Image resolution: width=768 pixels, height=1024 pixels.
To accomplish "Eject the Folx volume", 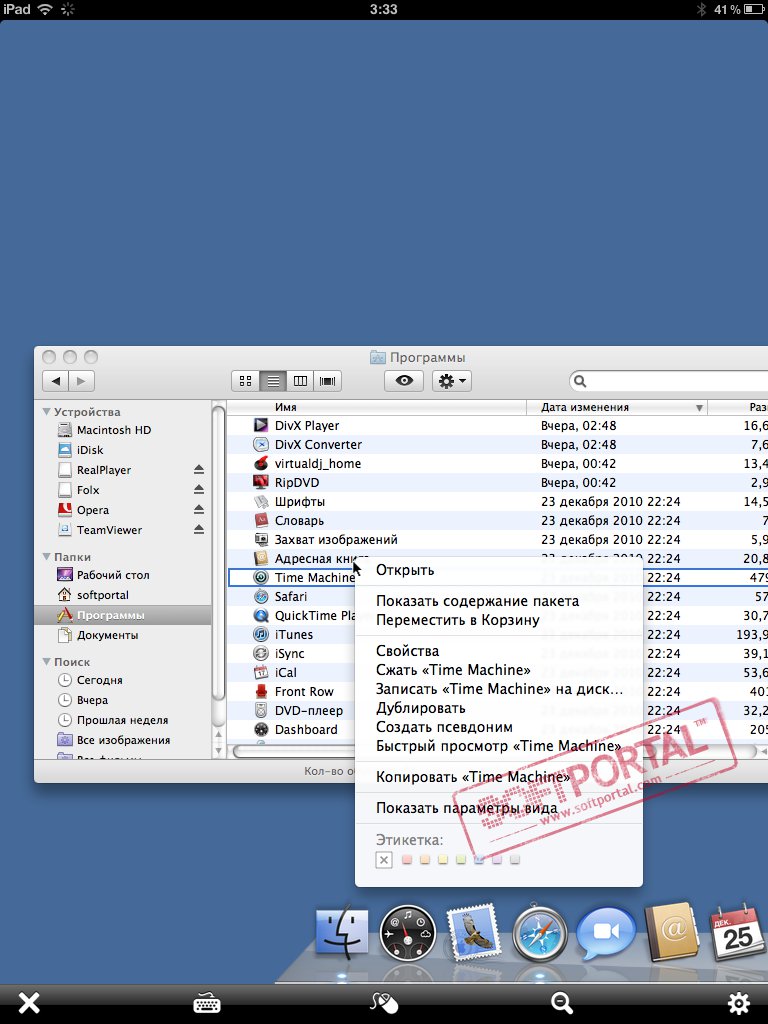I will (199, 489).
